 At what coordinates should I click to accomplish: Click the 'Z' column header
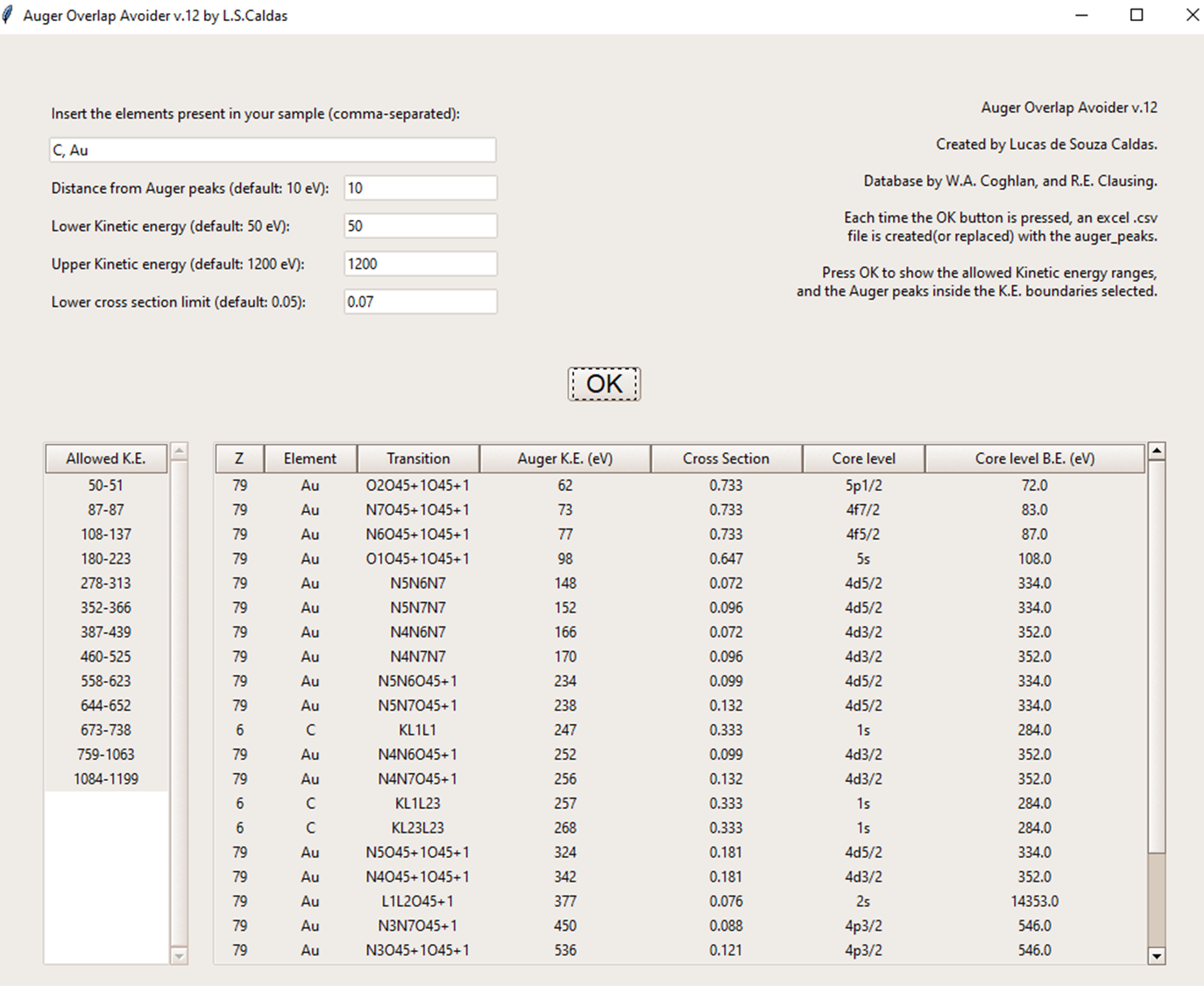(238, 458)
